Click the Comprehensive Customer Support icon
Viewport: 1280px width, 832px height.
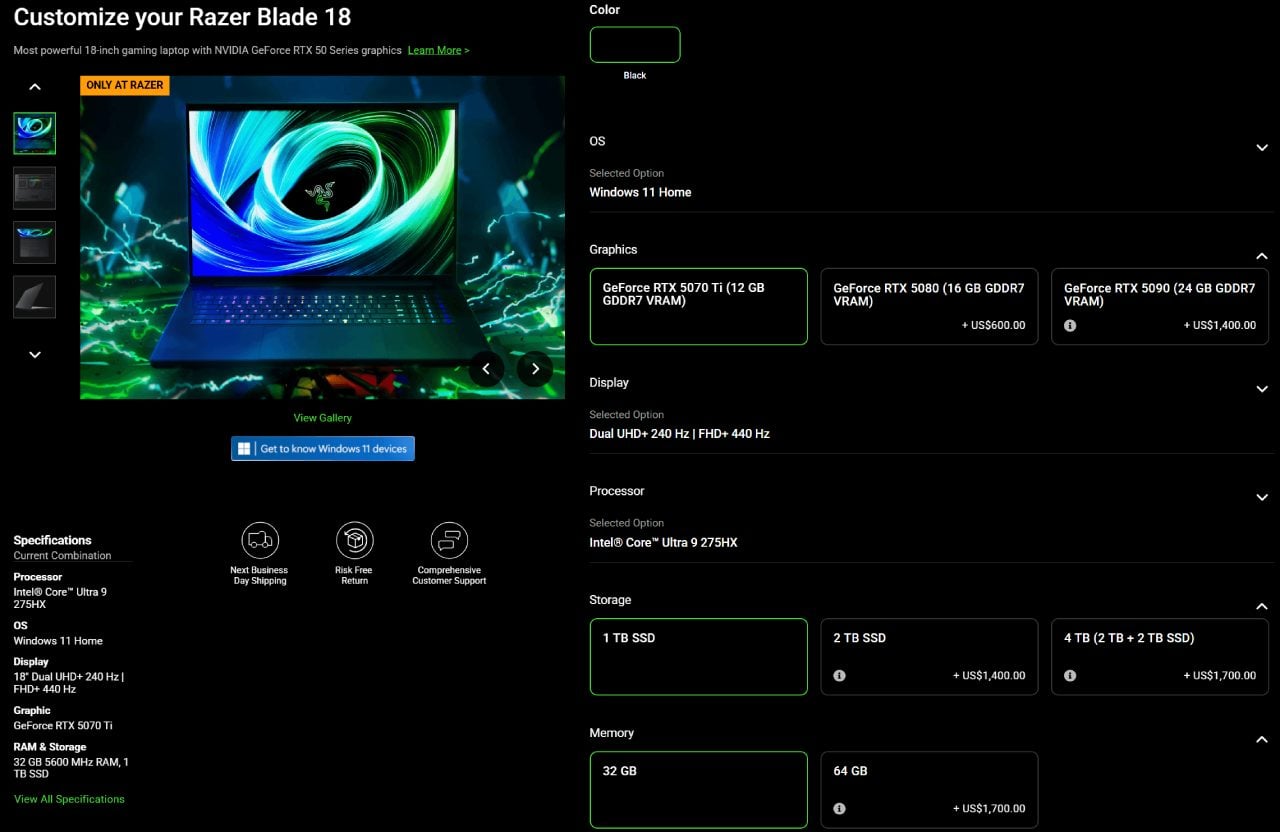(449, 538)
